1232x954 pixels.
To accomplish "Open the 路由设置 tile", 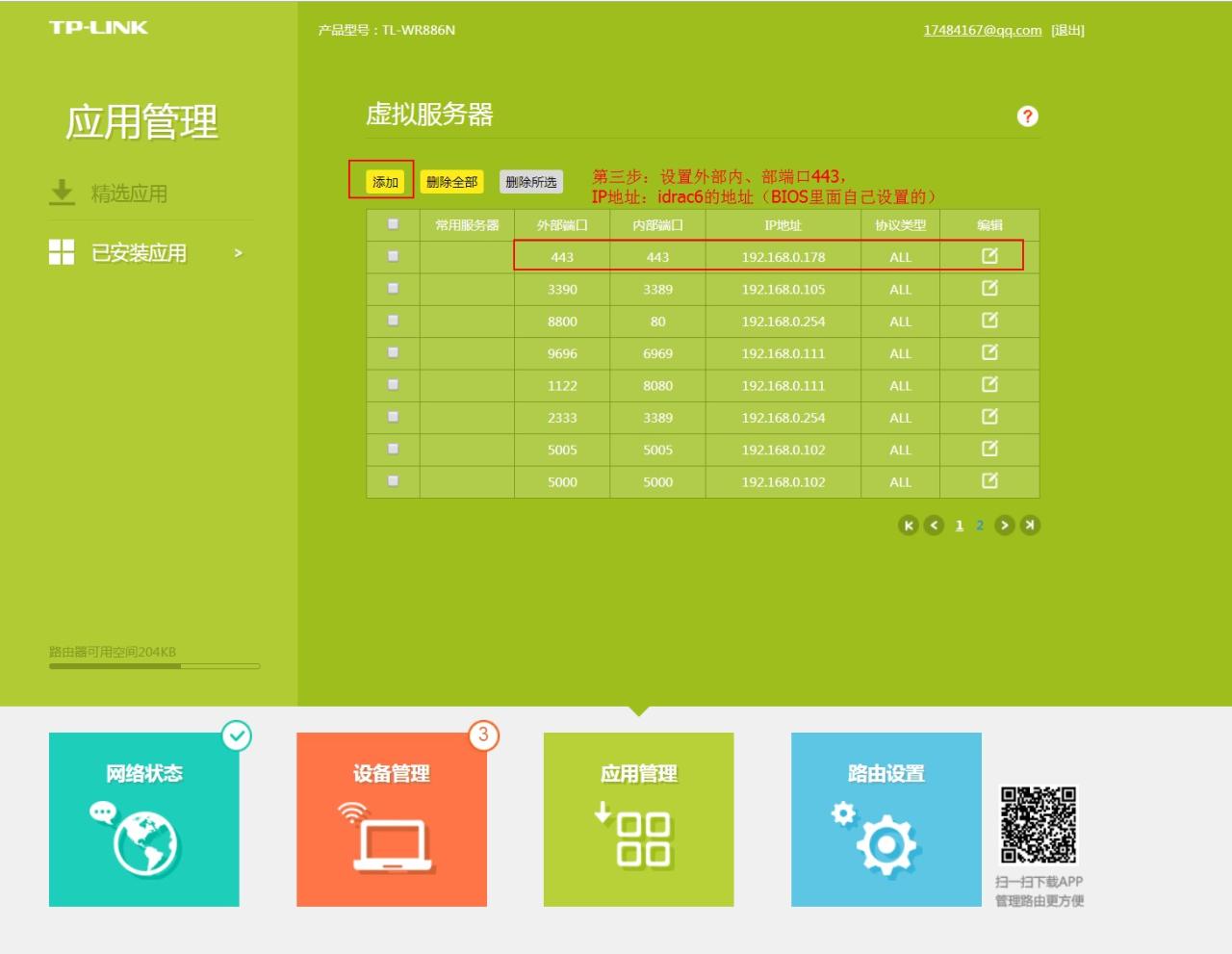I will click(x=886, y=819).
